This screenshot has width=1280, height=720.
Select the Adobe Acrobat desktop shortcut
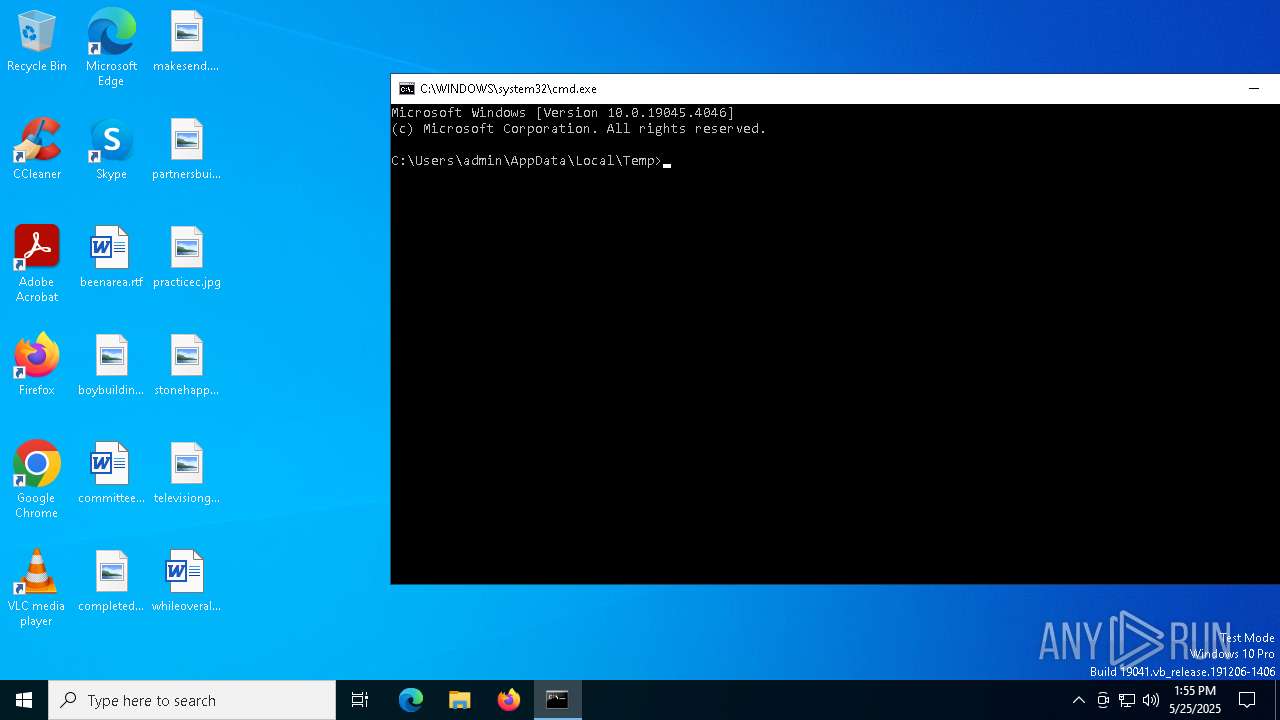(x=37, y=264)
